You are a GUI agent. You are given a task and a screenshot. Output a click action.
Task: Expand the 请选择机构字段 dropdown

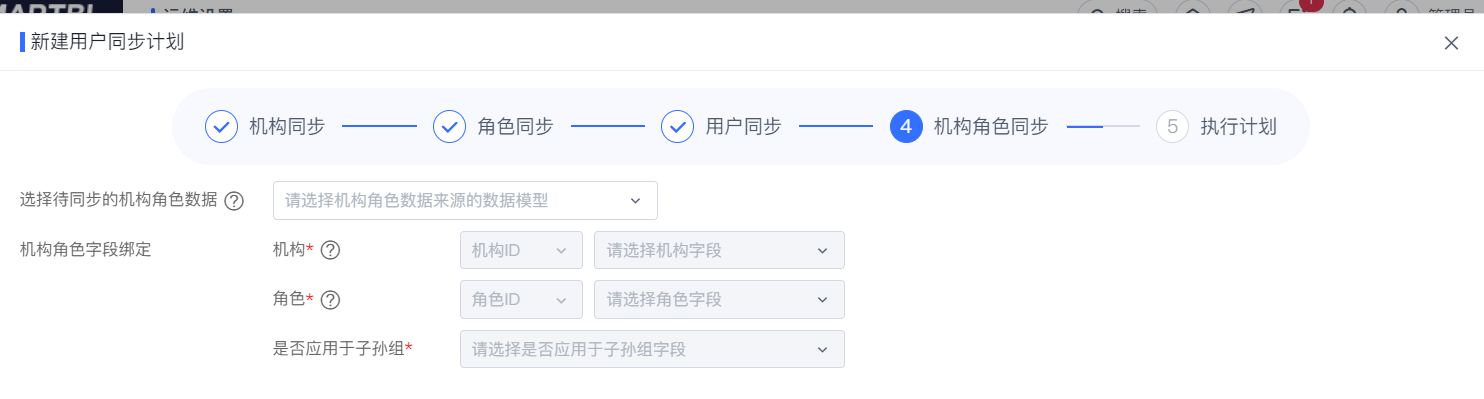click(719, 250)
